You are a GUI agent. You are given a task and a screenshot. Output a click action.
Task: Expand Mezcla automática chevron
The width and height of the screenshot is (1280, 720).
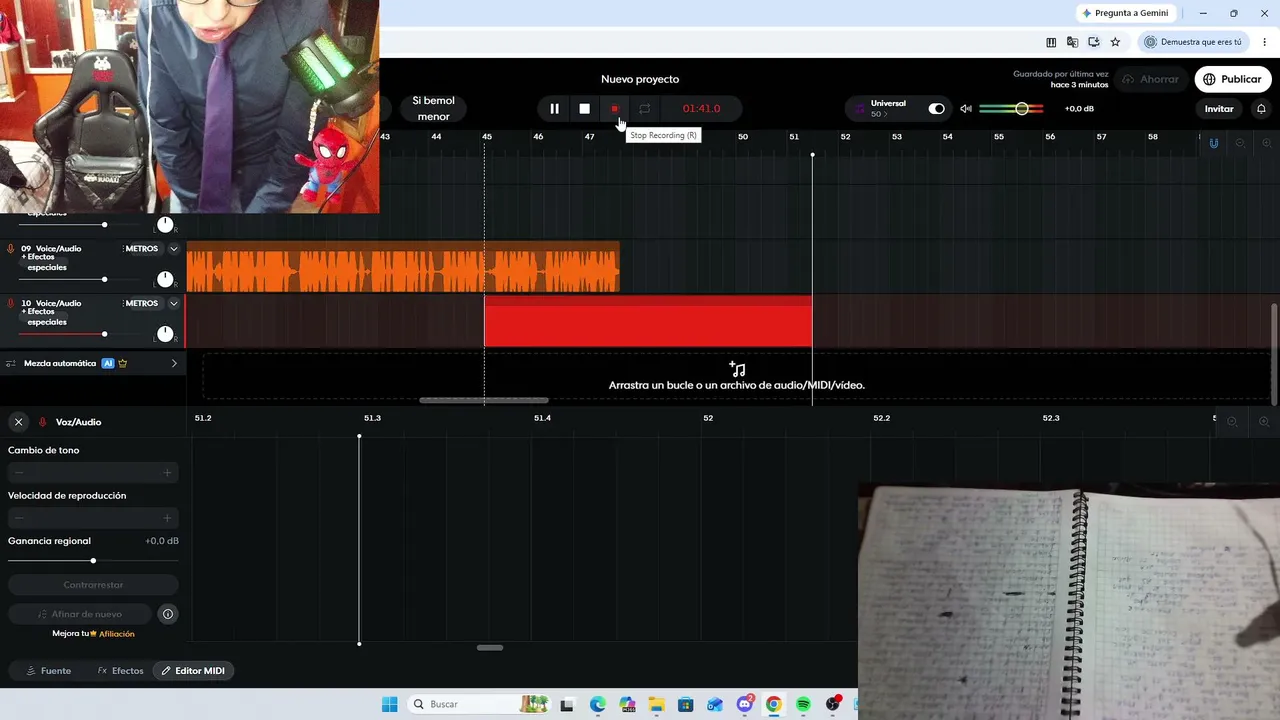(174, 364)
